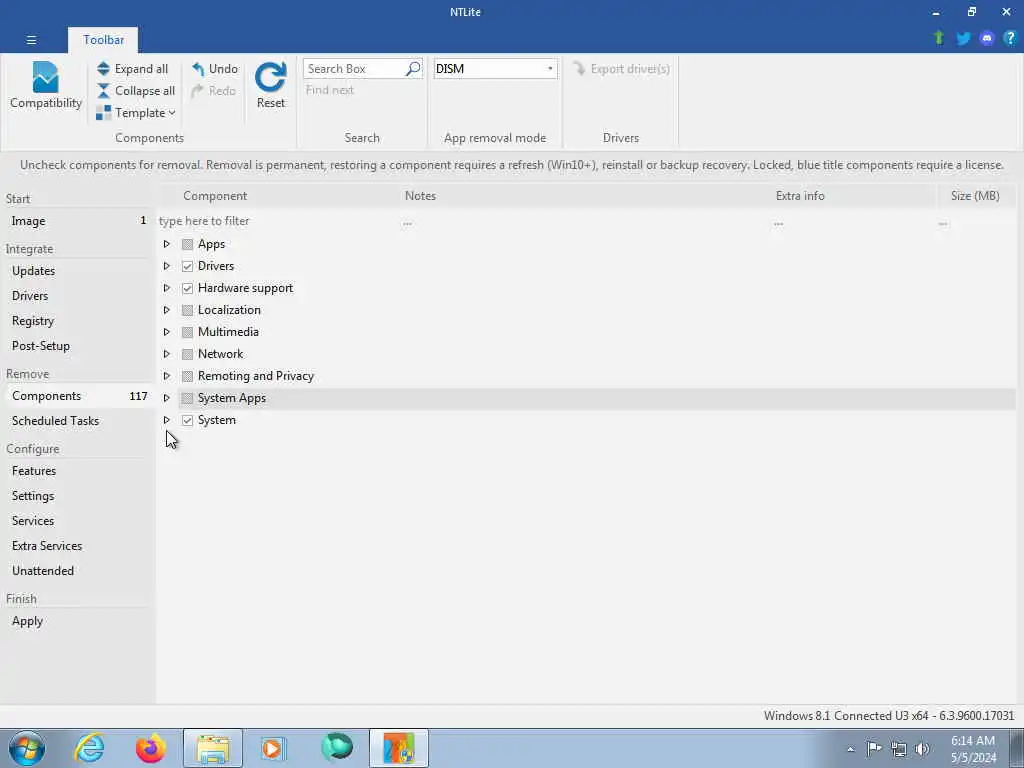Click the type here to filter field
This screenshot has width=1024, height=768.
(278, 221)
